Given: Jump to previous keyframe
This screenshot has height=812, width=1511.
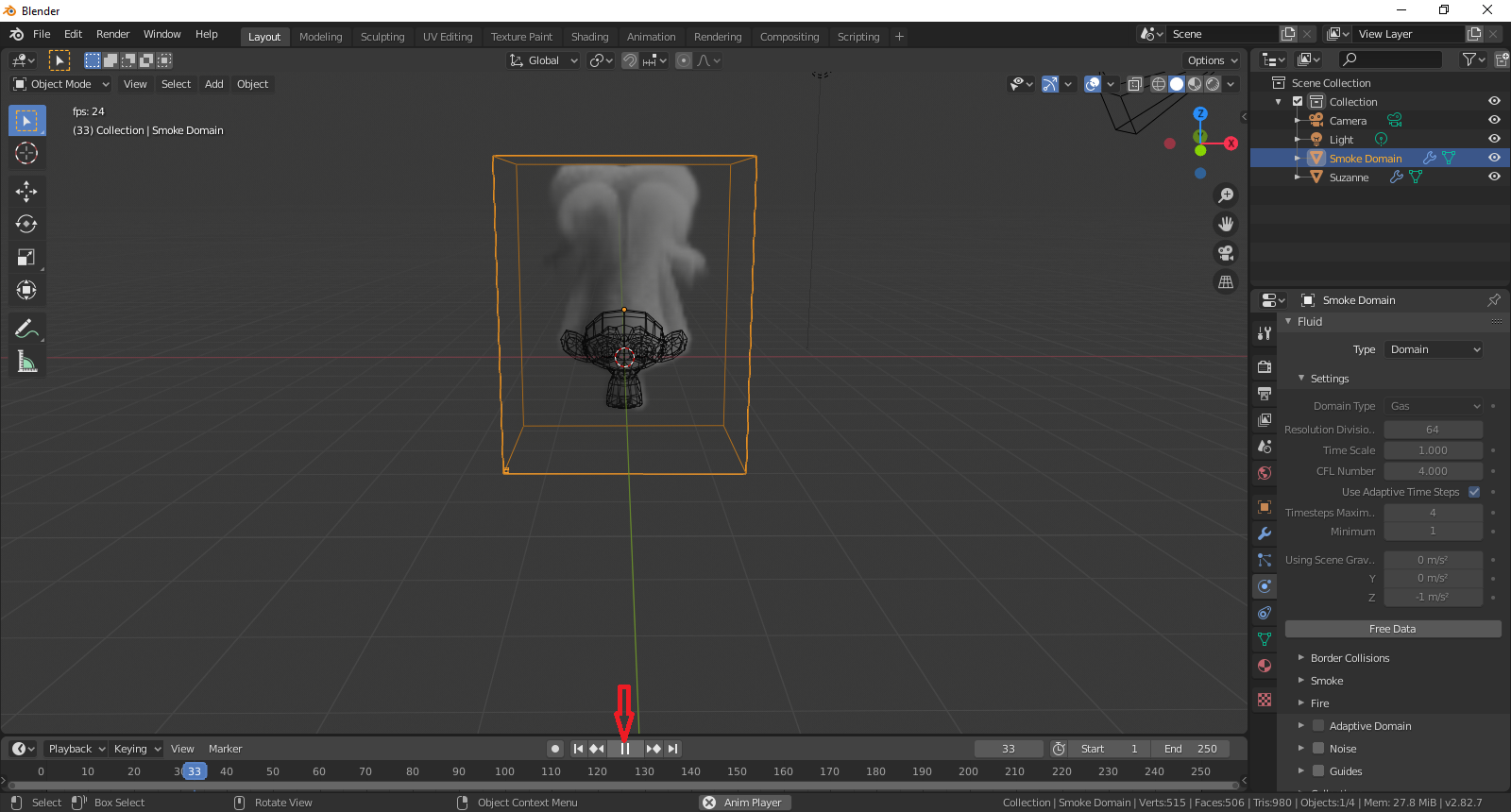Looking at the screenshot, I should point(597,749).
